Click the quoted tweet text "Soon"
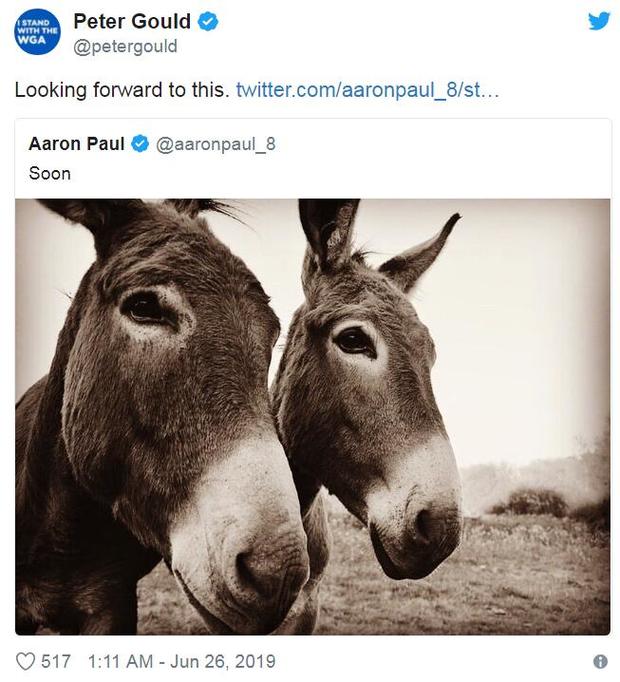The image size is (620, 682). click(x=50, y=173)
